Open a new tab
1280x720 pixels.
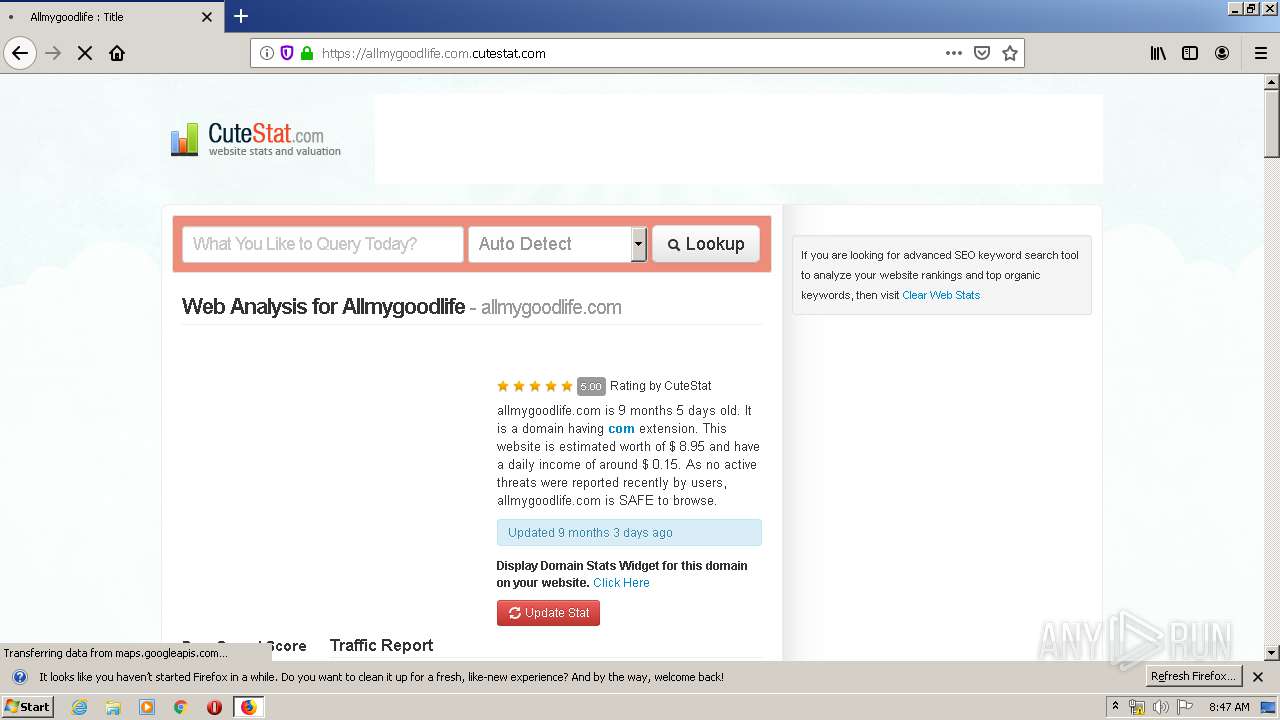click(x=241, y=16)
